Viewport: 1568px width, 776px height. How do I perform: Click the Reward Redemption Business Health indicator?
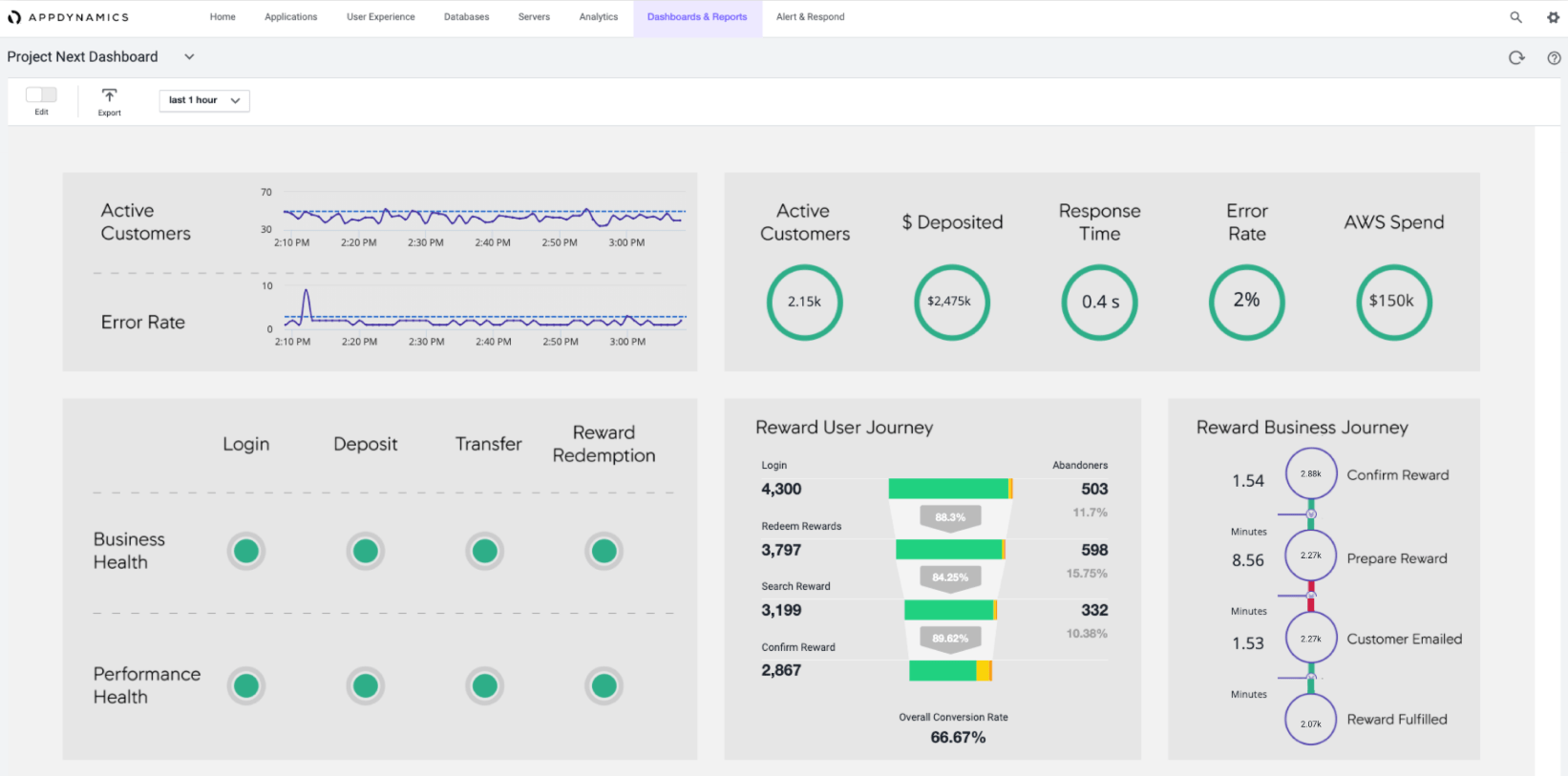[x=604, y=551]
